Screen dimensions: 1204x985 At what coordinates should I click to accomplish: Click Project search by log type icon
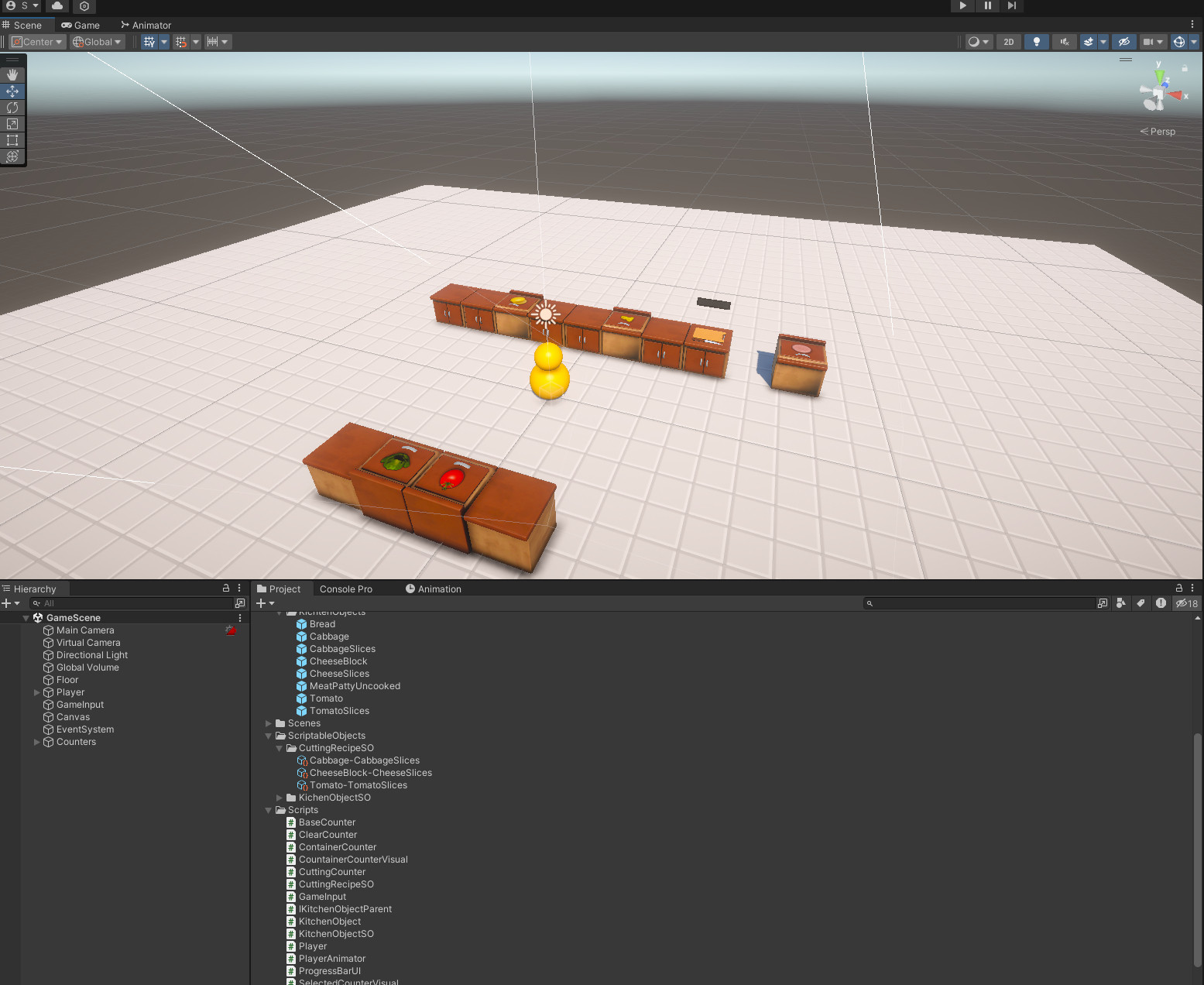pyautogui.click(x=1161, y=603)
